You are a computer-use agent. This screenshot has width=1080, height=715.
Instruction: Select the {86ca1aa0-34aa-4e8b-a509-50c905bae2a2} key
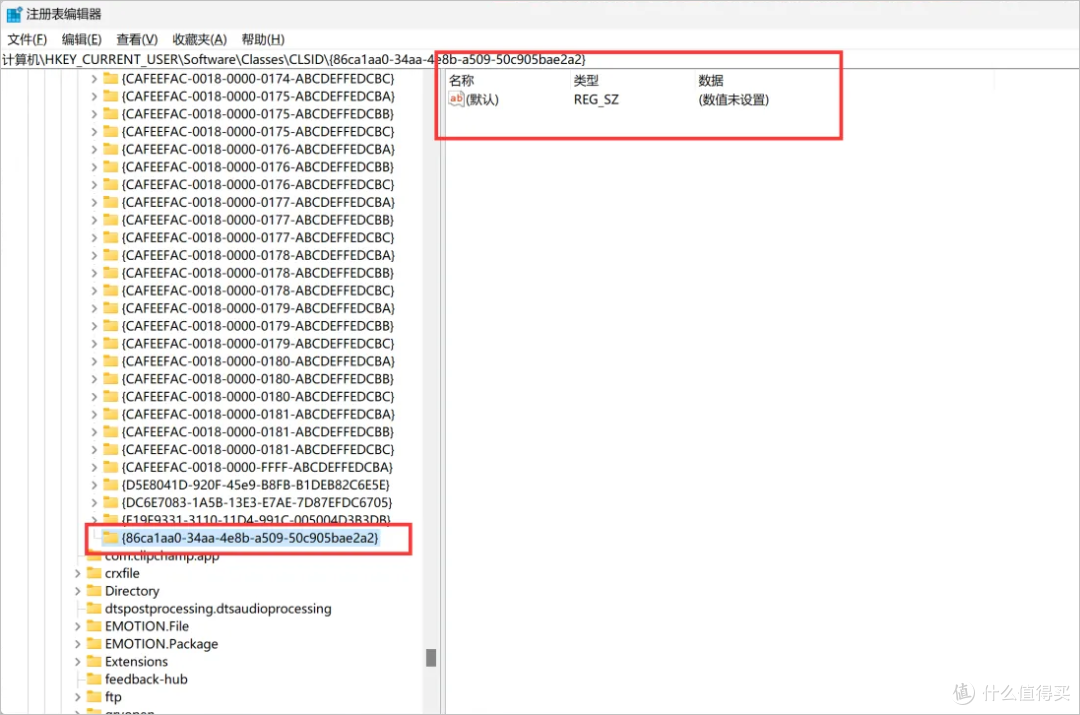[x=249, y=538]
